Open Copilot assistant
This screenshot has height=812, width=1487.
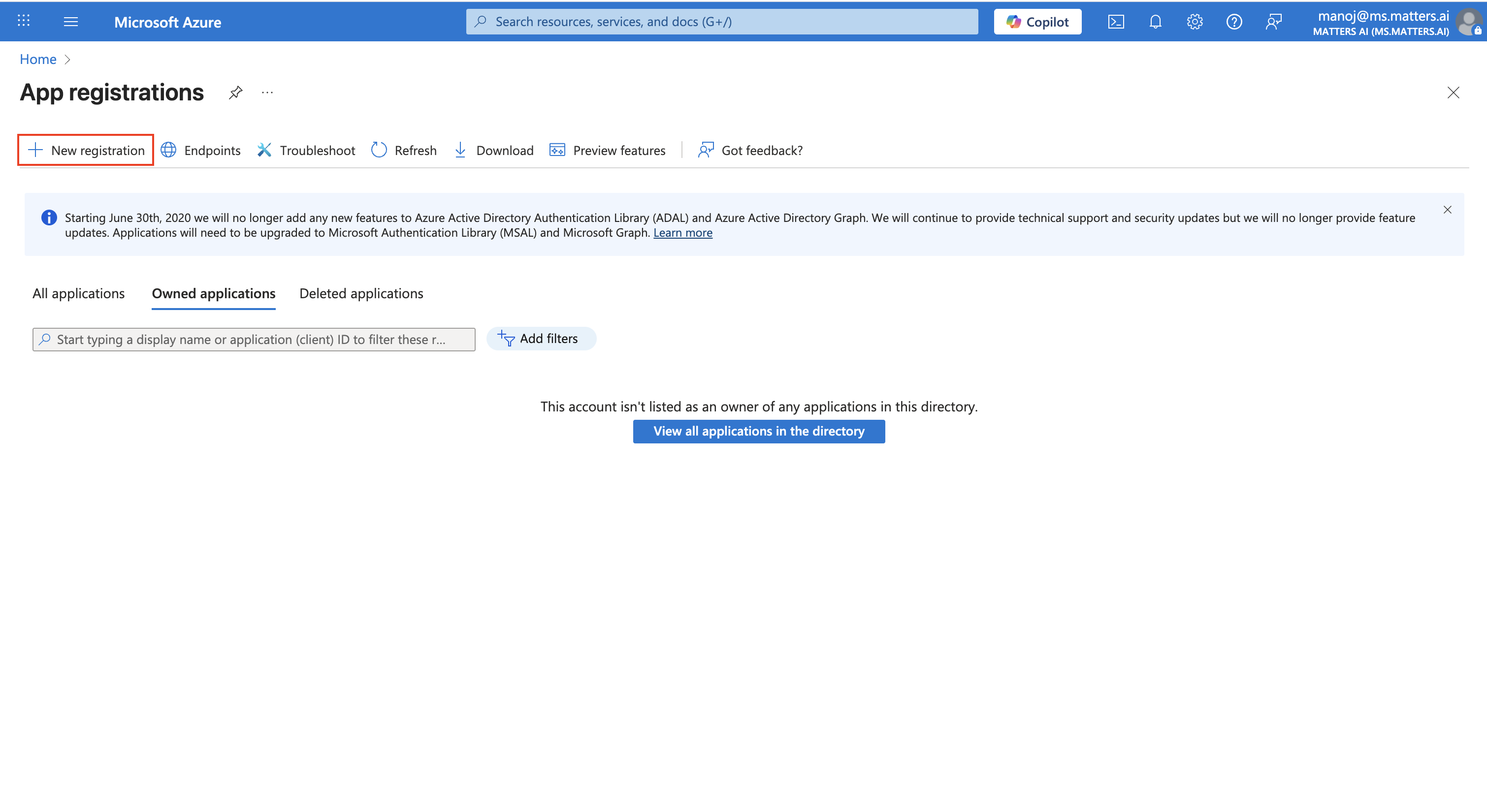(1037, 21)
